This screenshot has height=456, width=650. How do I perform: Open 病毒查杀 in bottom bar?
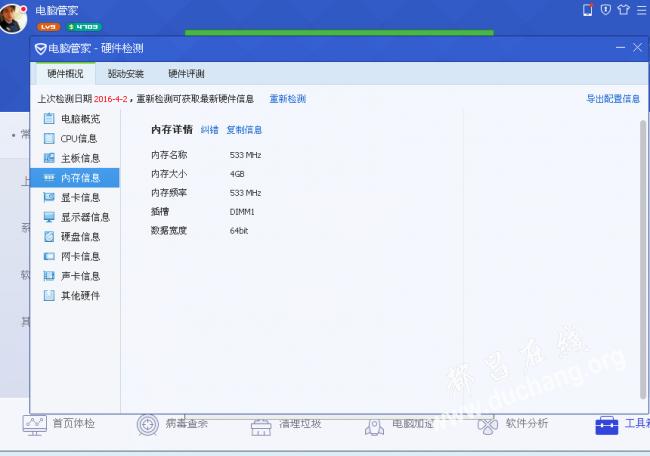(x=172, y=424)
